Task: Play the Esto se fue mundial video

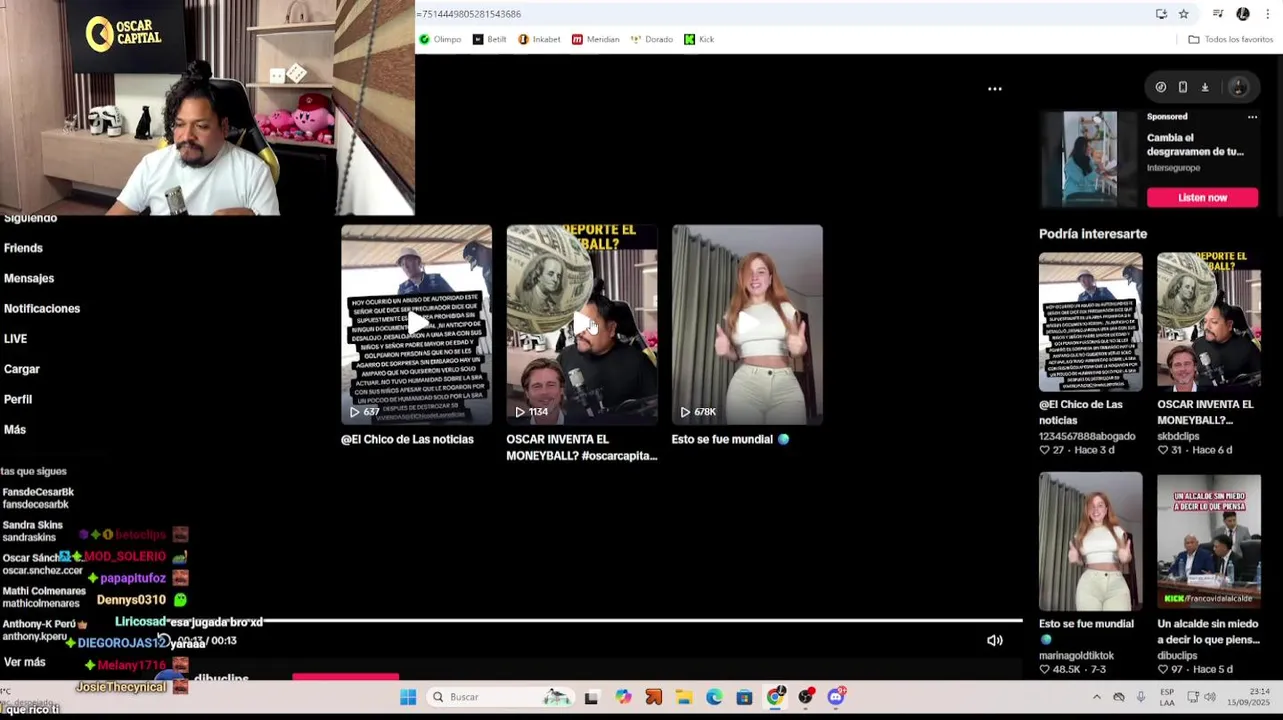Action: [747, 325]
